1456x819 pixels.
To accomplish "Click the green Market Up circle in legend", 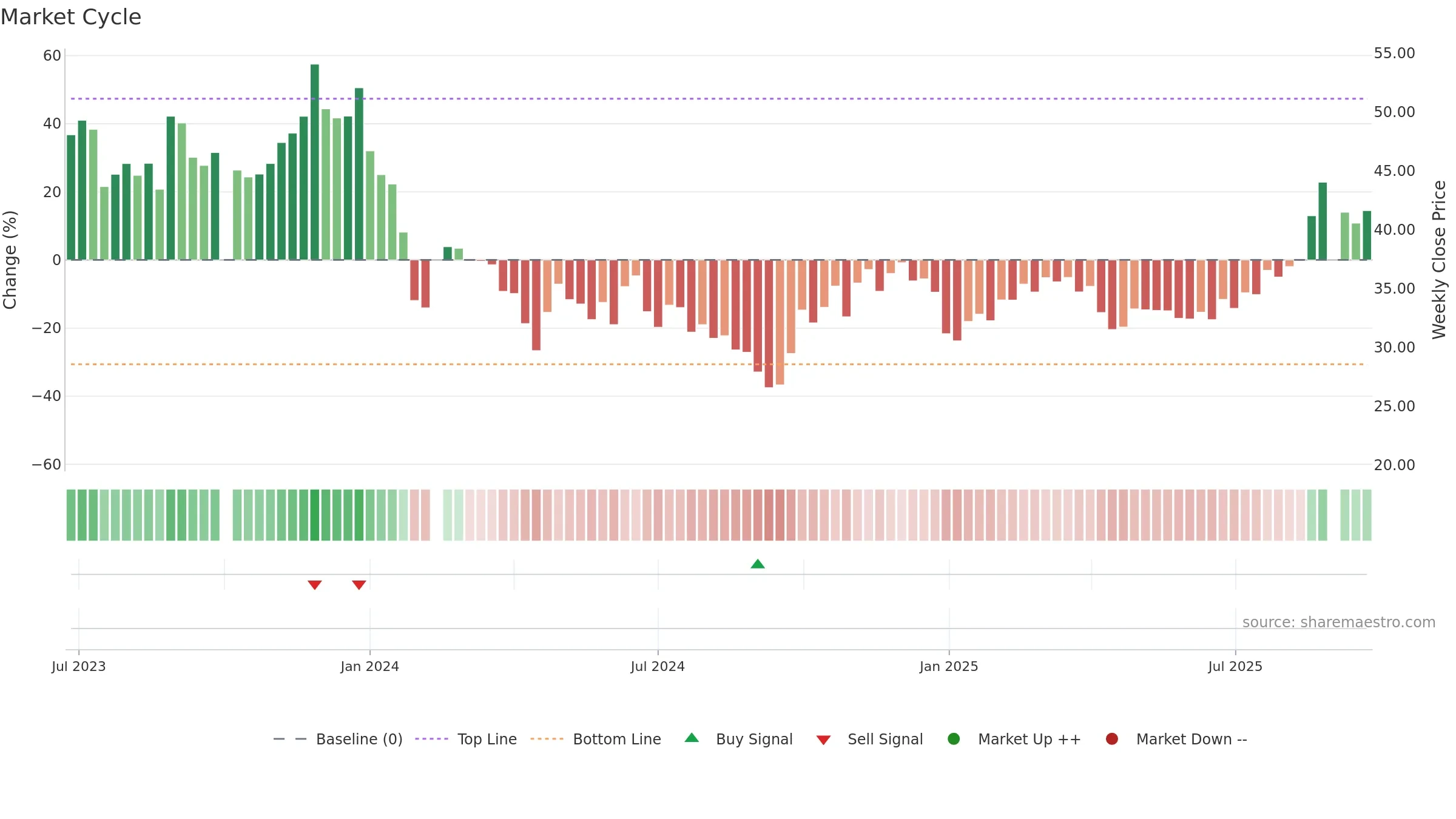I will click(x=954, y=739).
